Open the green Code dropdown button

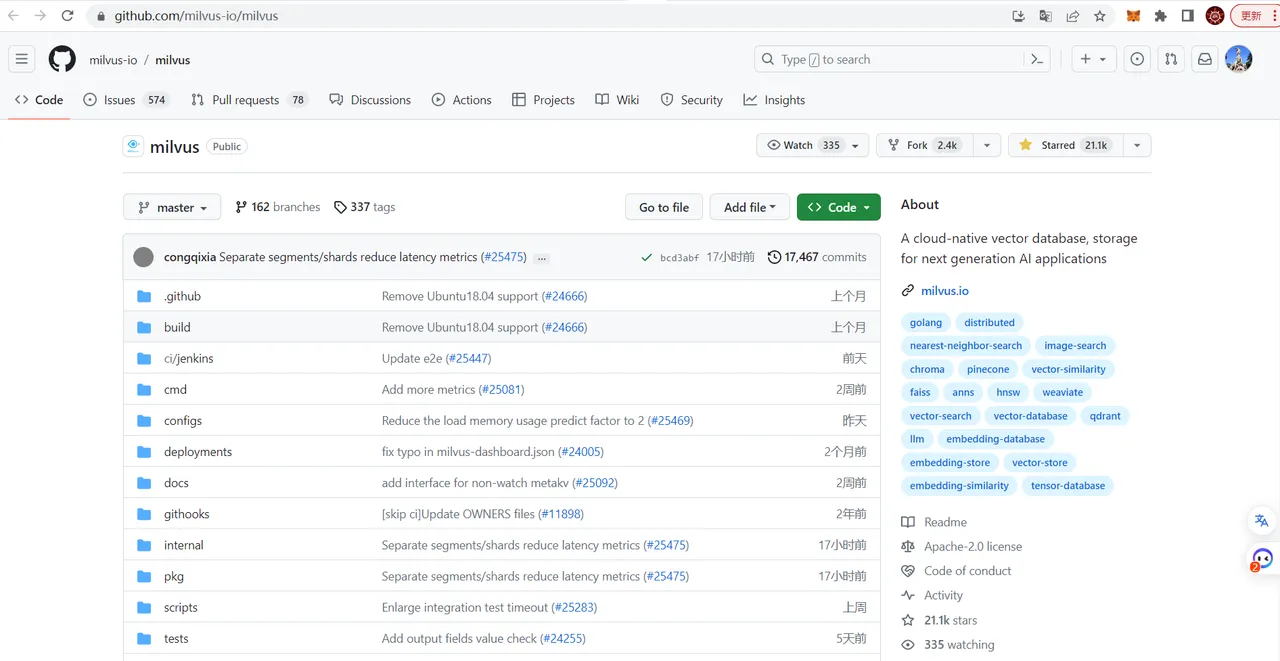pyautogui.click(x=839, y=207)
